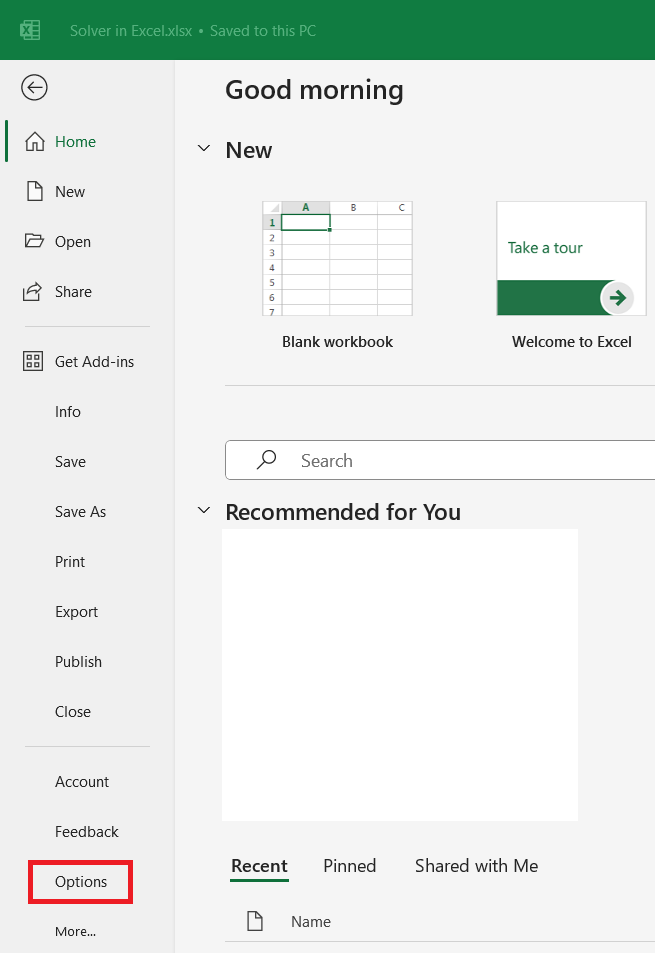Image resolution: width=655 pixels, height=953 pixels.
Task: Switch to the Shared with Me tab
Action: pos(476,865)
